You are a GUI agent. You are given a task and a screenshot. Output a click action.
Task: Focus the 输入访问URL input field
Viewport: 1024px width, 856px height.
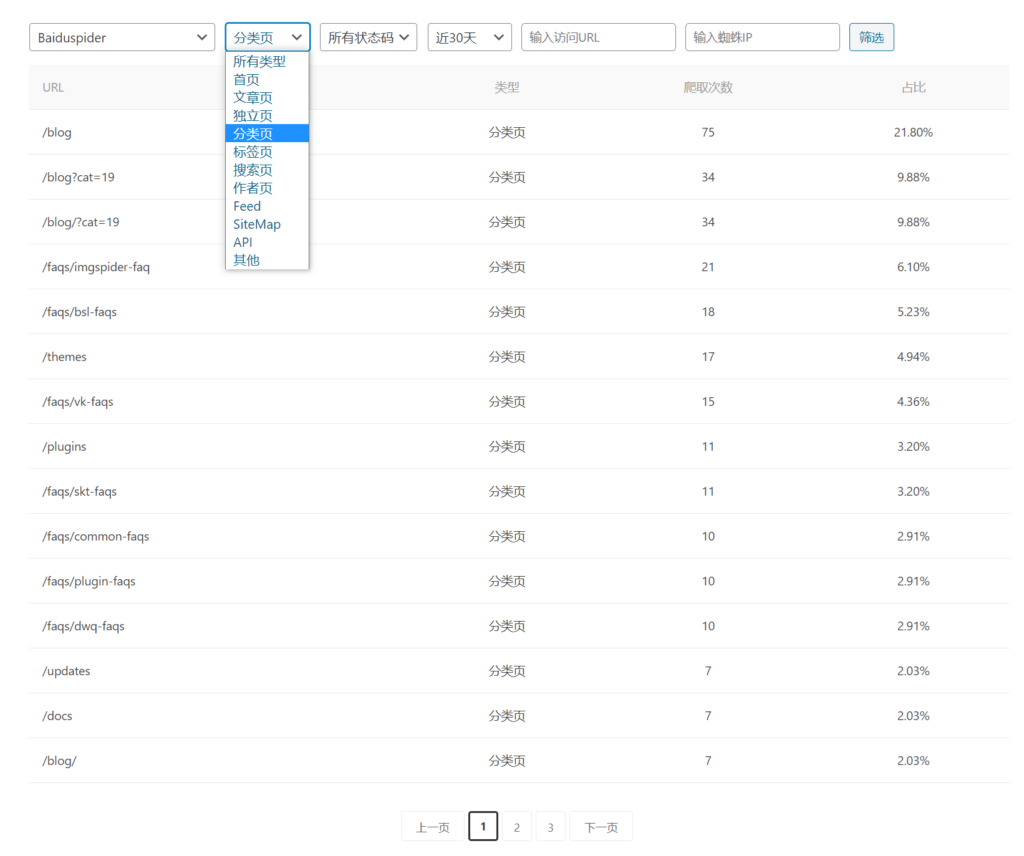point(598,38)
